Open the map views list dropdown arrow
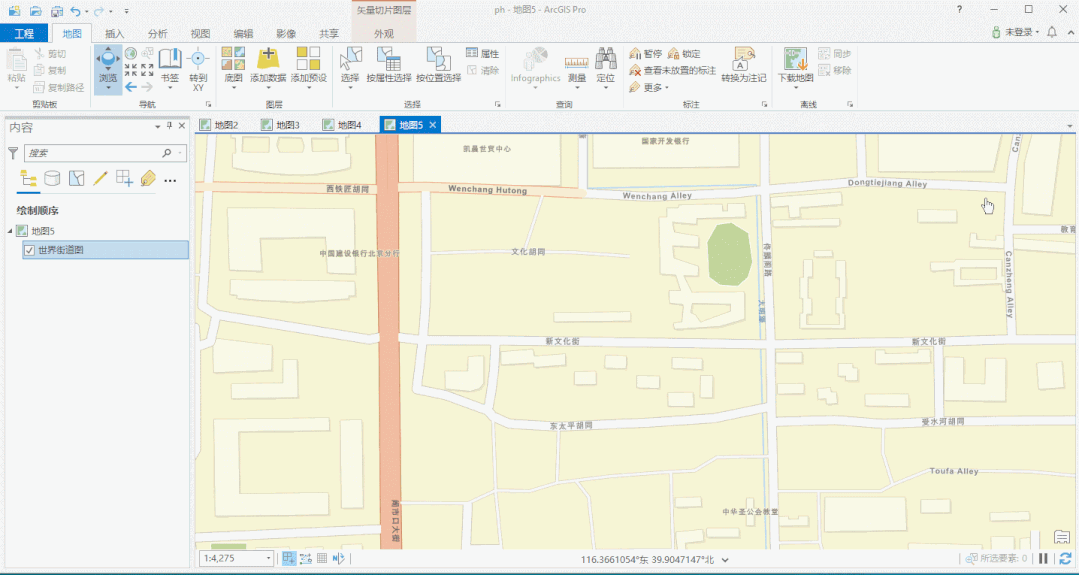Image resolution: width=1079 pixels, height=575 pixels. click(x=1070, y=127)
